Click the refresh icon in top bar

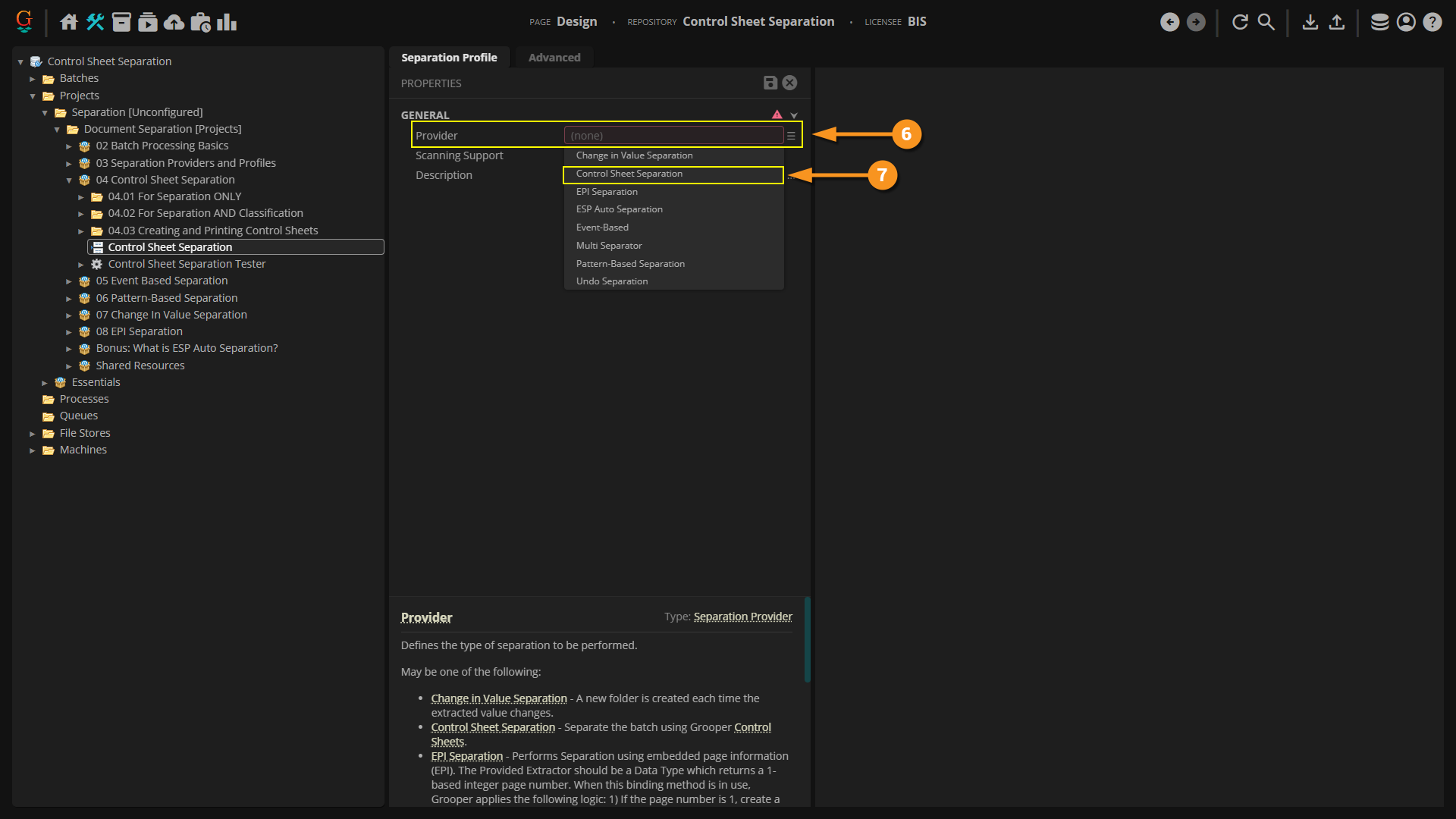tap(1240, 22)
